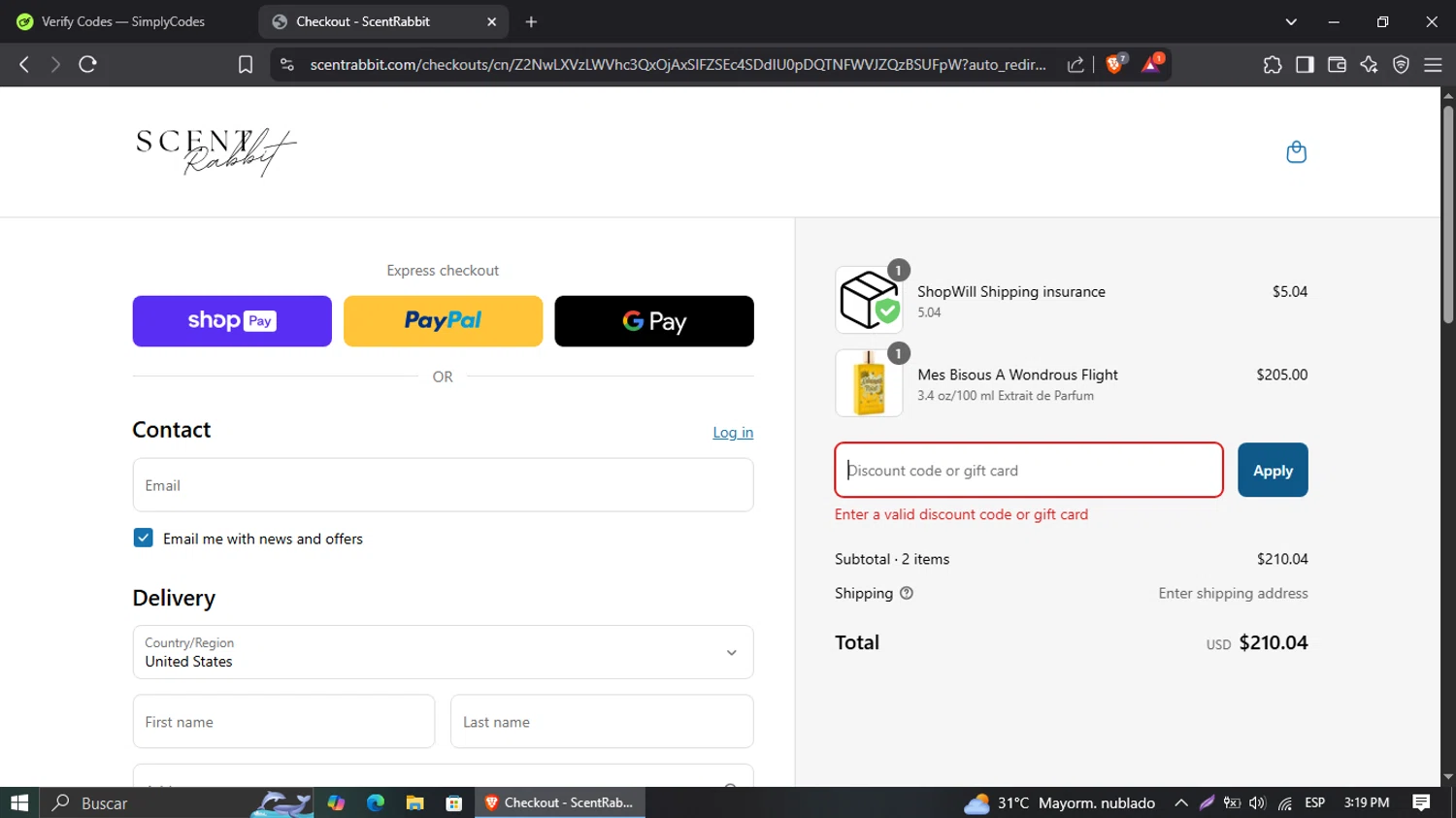Open volume control in tray
The height and width of the screenshot is (818, 1456).
1258,802
